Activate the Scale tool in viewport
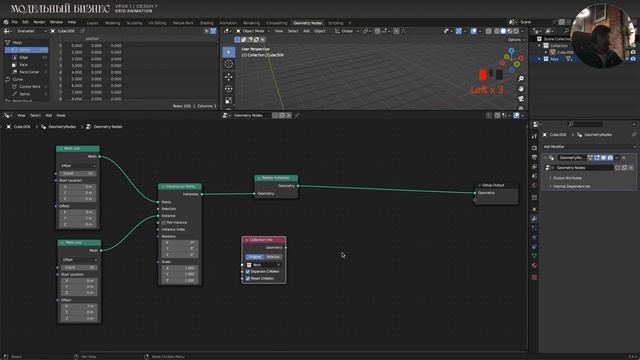The height and width of the screenshot is (360, 640). (x=229, y=100)
